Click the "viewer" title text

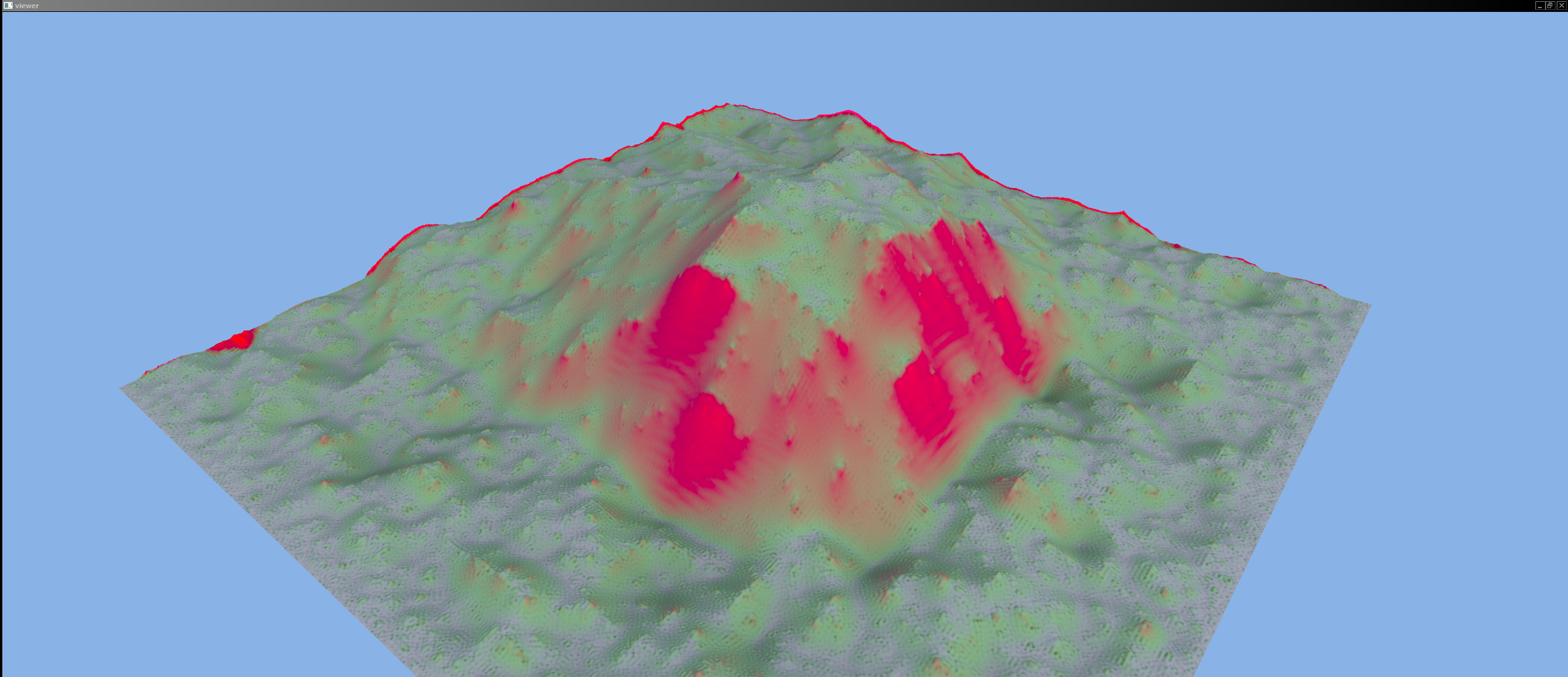(x=27, y=6)
